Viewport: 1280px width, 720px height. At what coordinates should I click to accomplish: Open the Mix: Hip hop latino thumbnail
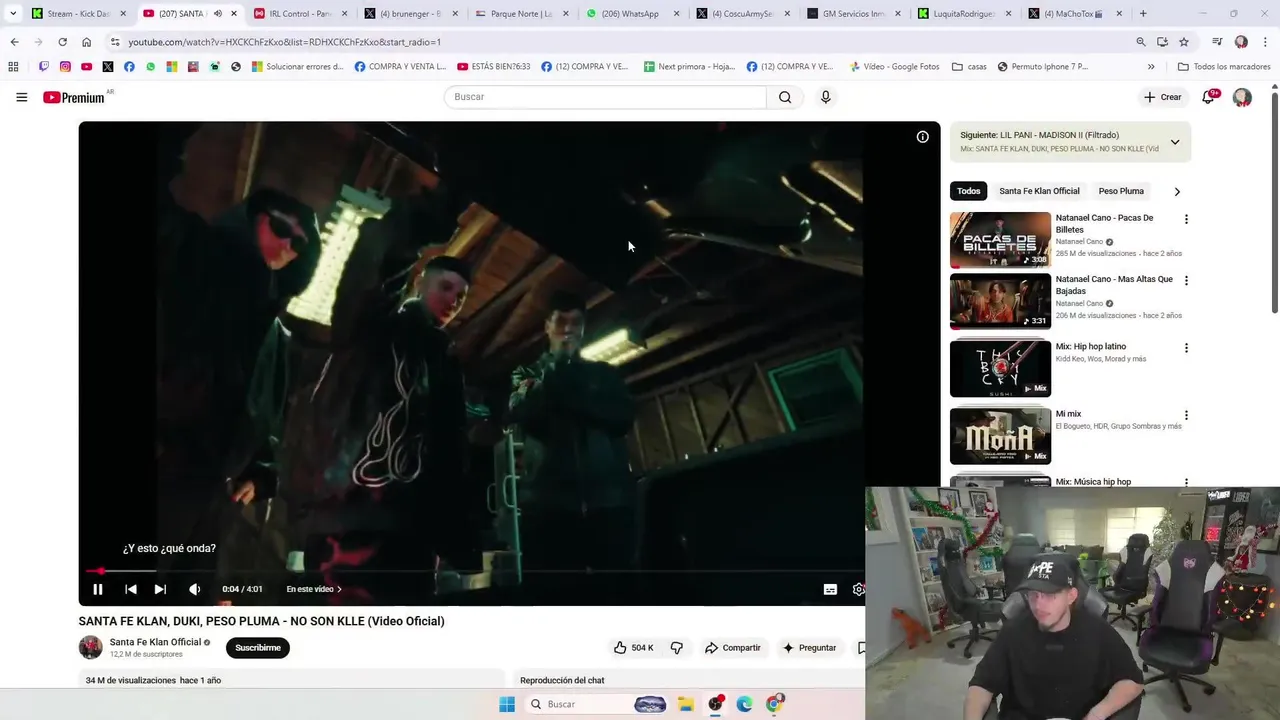pyautogui.click(x=1000, y=368)
